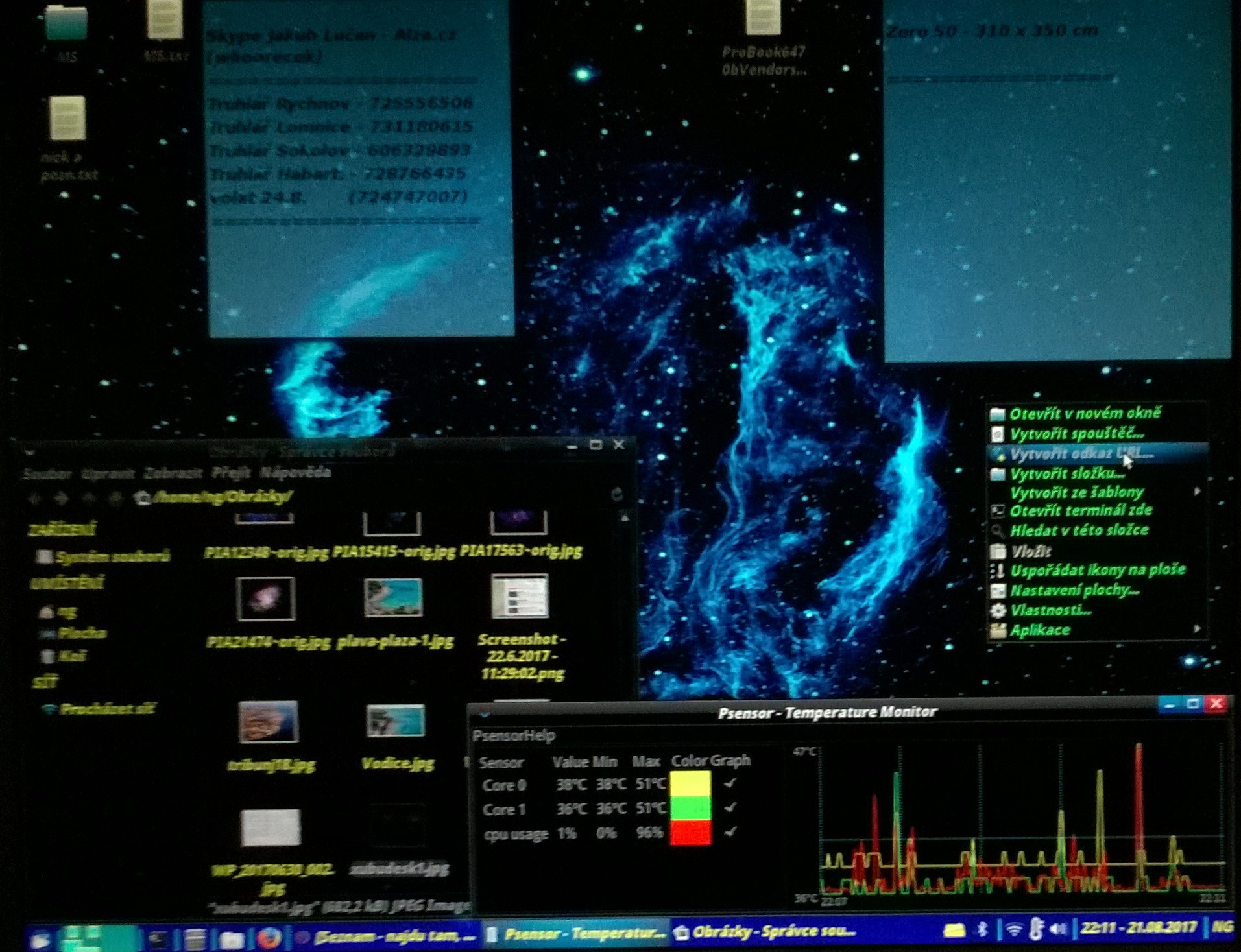Viewport: 1241px width, 952px height.
Task: Click the volume speaker tray icon
Action: point(1057,929)
